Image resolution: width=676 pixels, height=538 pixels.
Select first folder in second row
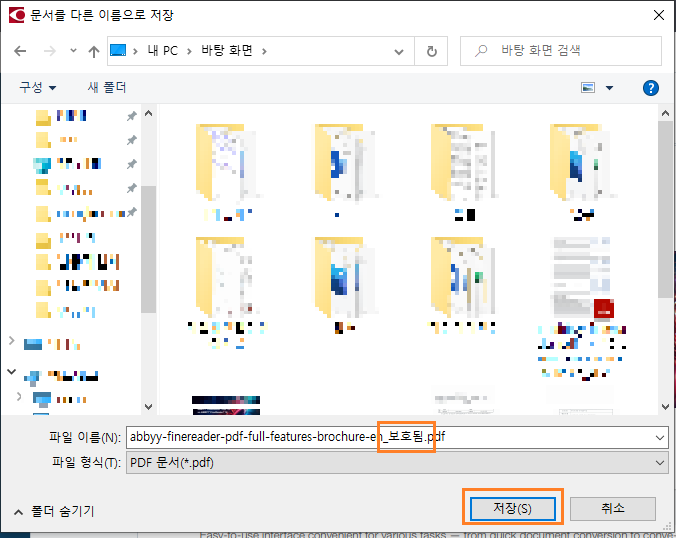(226, 292)
